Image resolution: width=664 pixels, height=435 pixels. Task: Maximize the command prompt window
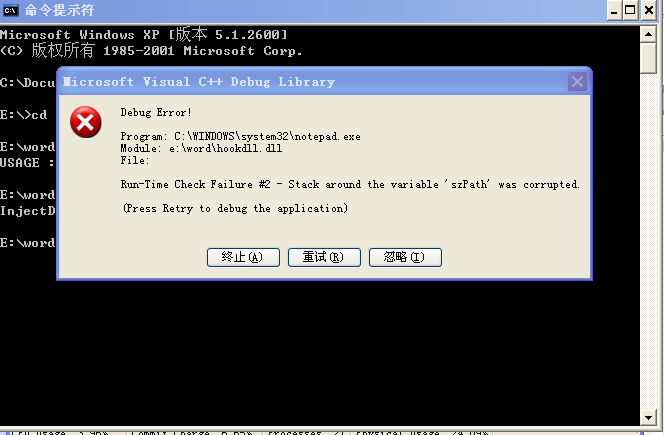coord(630,10)
